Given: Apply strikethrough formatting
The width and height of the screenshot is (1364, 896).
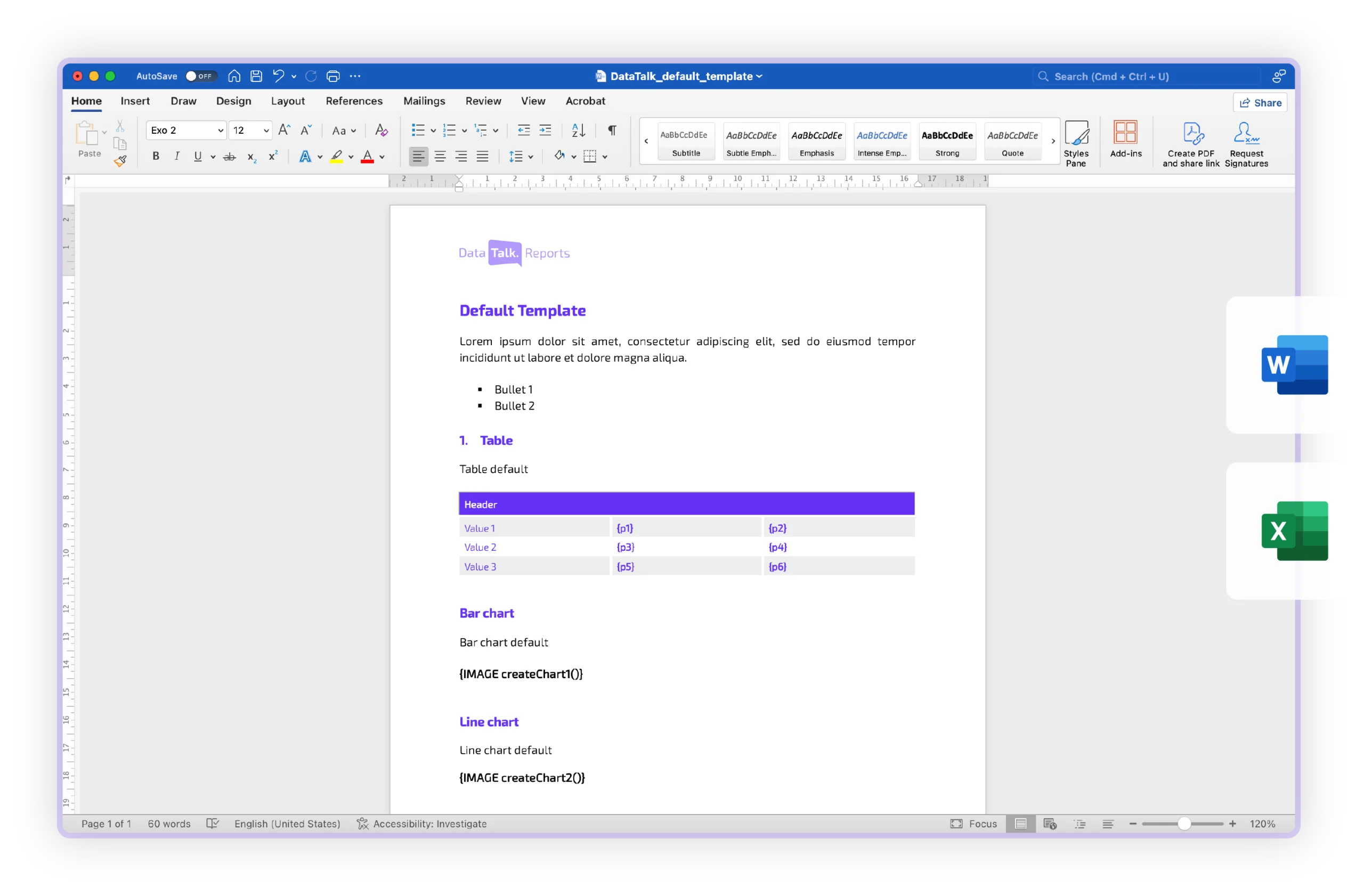Looking at the screenshot, I should [x=229, y=157].
